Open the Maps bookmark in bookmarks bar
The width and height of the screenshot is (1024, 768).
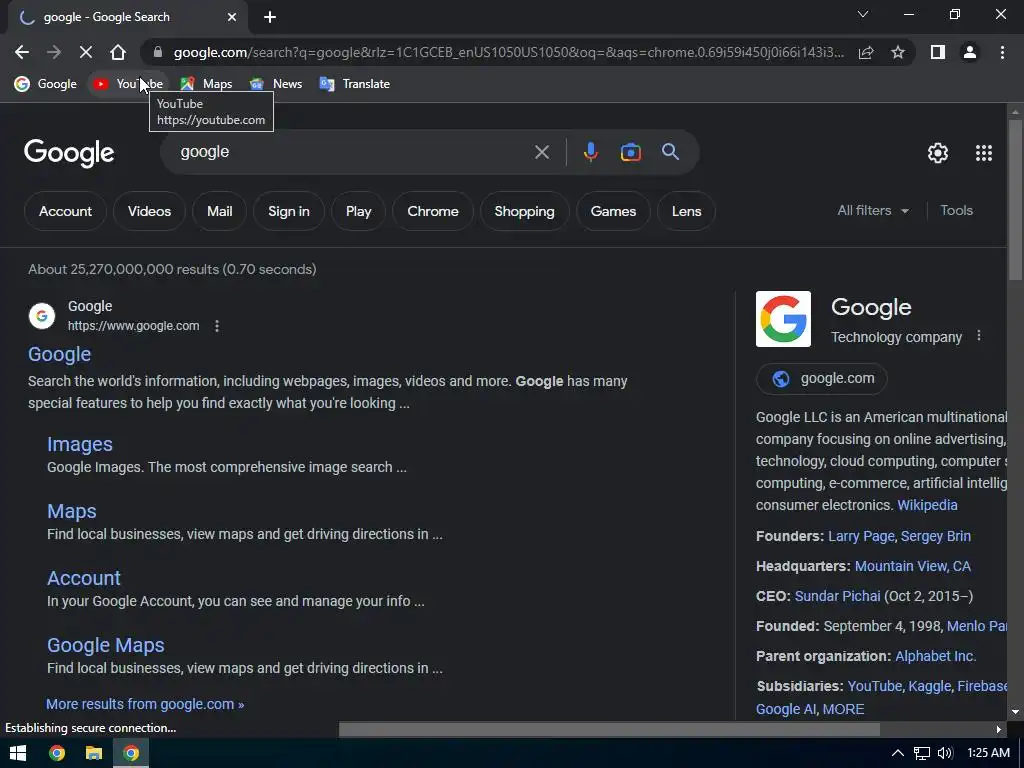(206, 84)
